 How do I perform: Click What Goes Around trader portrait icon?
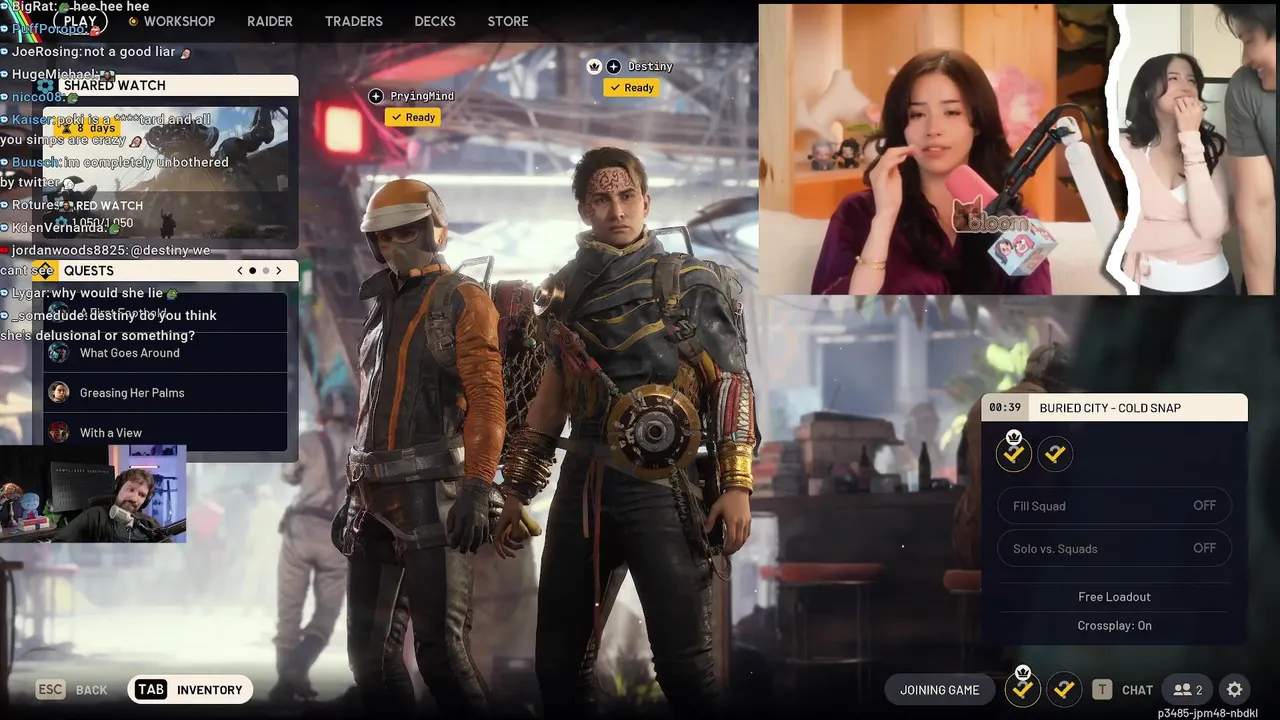pyautogui.click(x=59, y=353)
